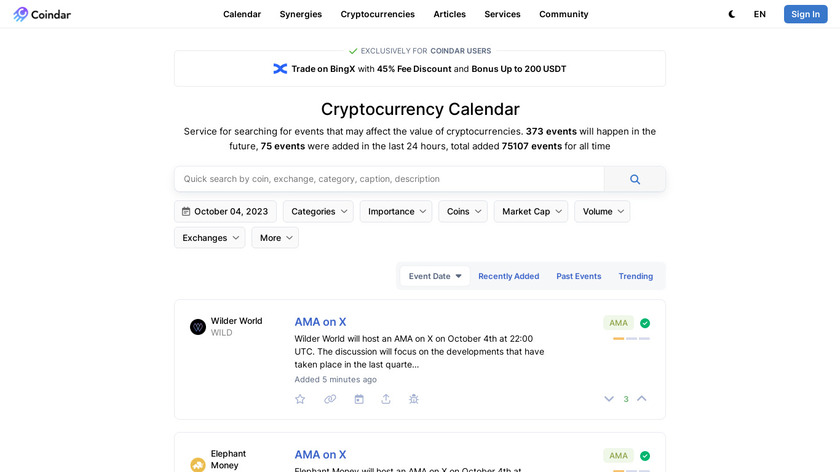Click the Coindar logo
This screenshot has width=840, height=472.
coord(42,14)
